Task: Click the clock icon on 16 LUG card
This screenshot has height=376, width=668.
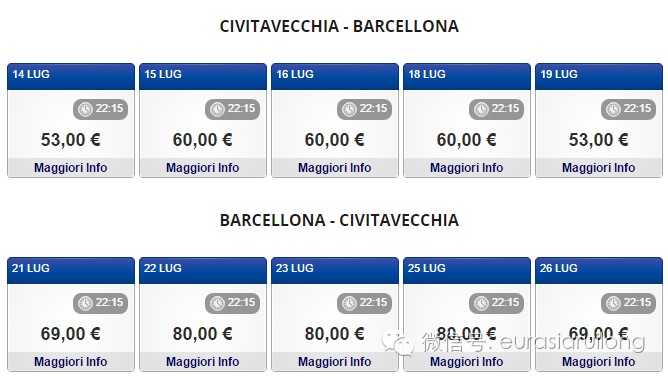Action: click(x=349, y=109)
